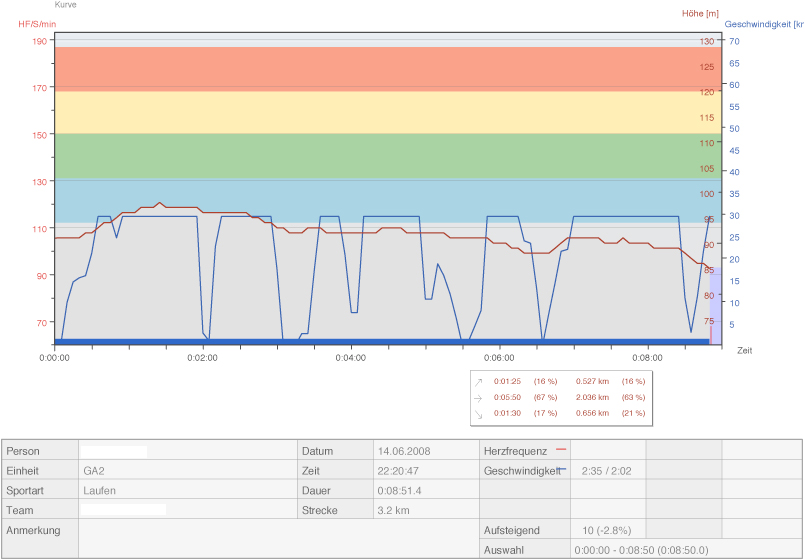Click the 0:02:00 time axis marker

(203, 357)
